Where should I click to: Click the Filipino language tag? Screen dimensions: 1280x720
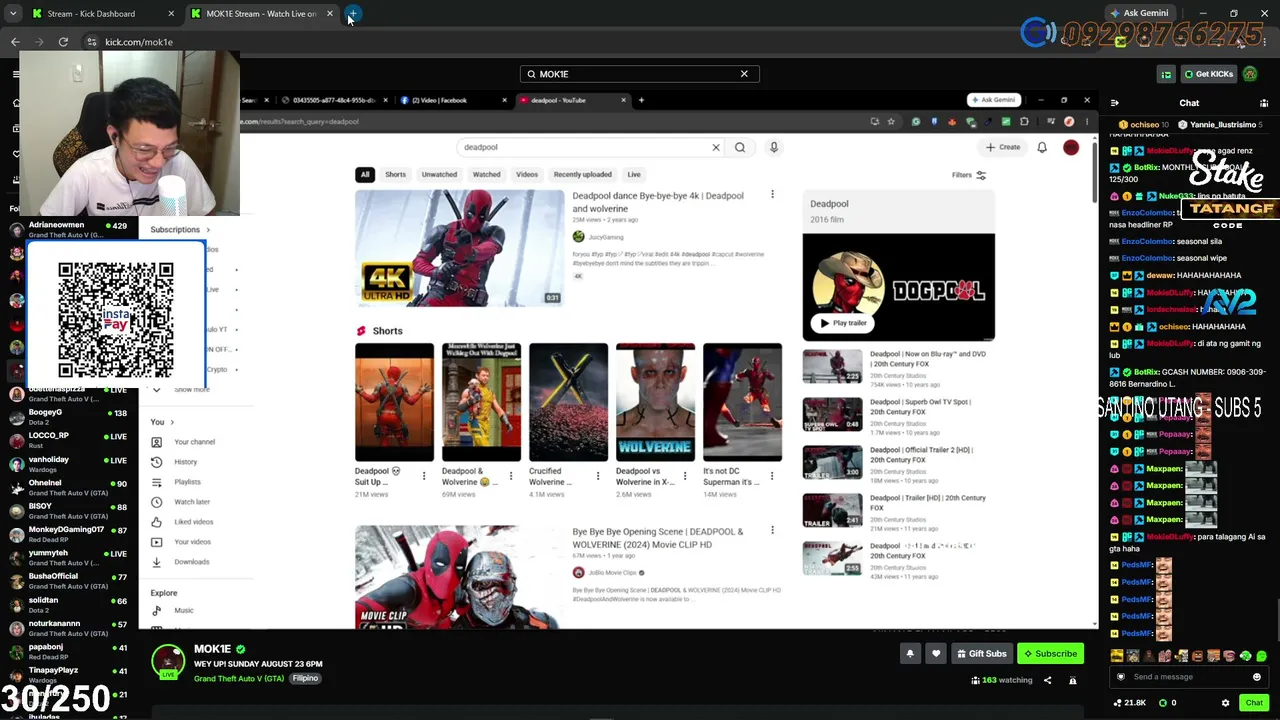305,678
